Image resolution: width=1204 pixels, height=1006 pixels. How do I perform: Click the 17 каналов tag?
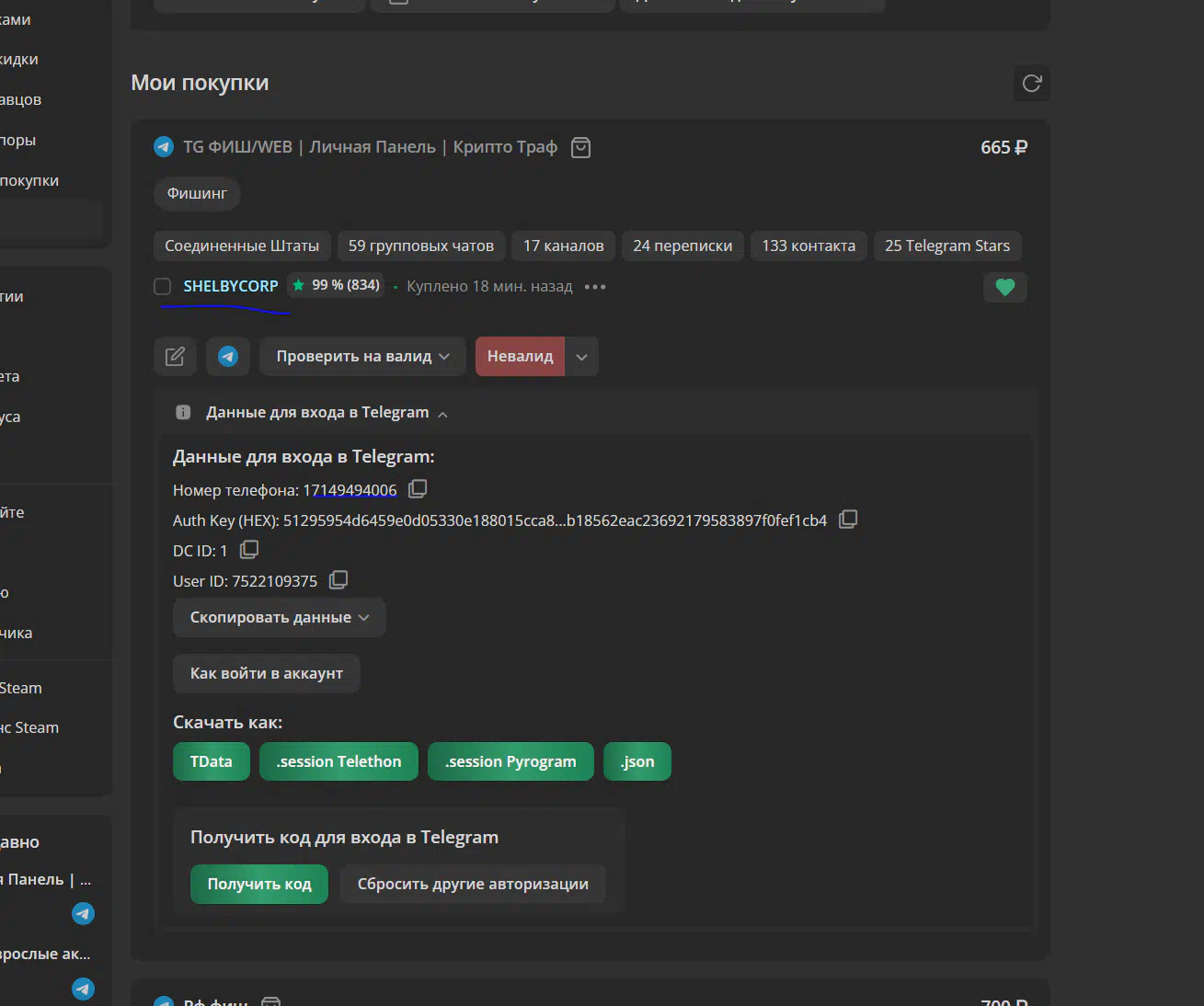point(564,246)
